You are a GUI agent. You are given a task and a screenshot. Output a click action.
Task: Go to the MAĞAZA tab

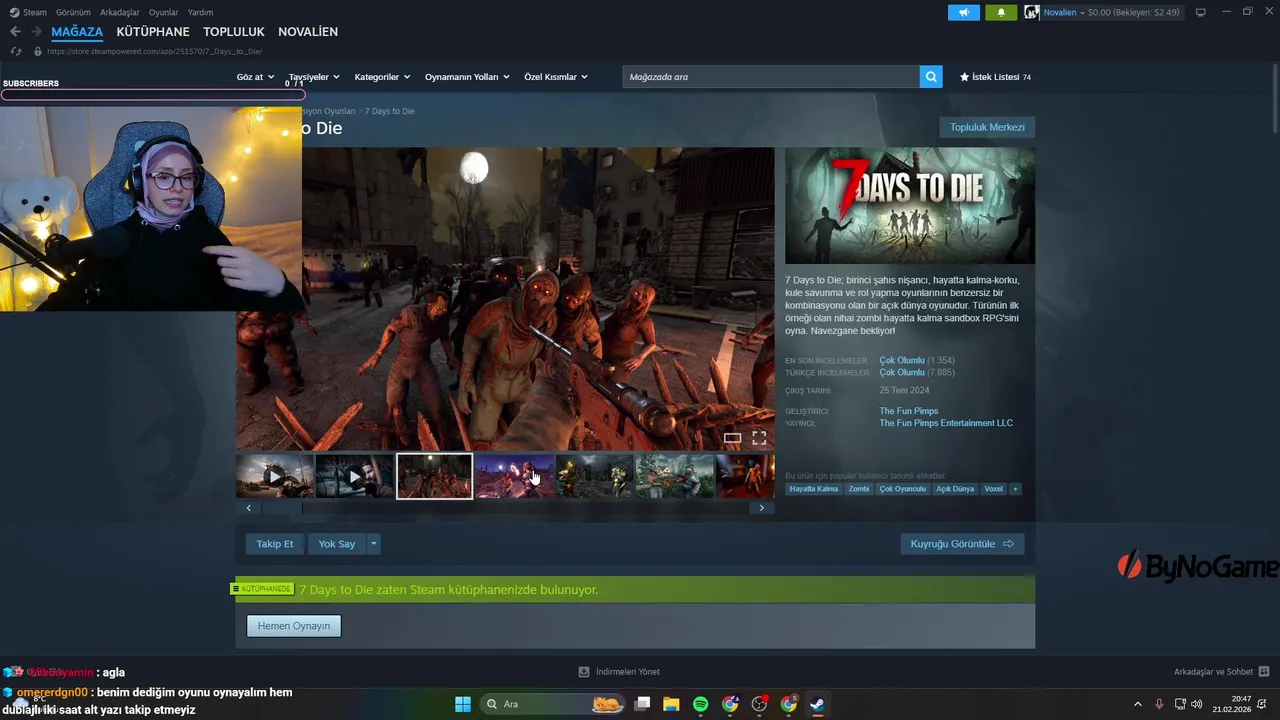pos(77,32)
